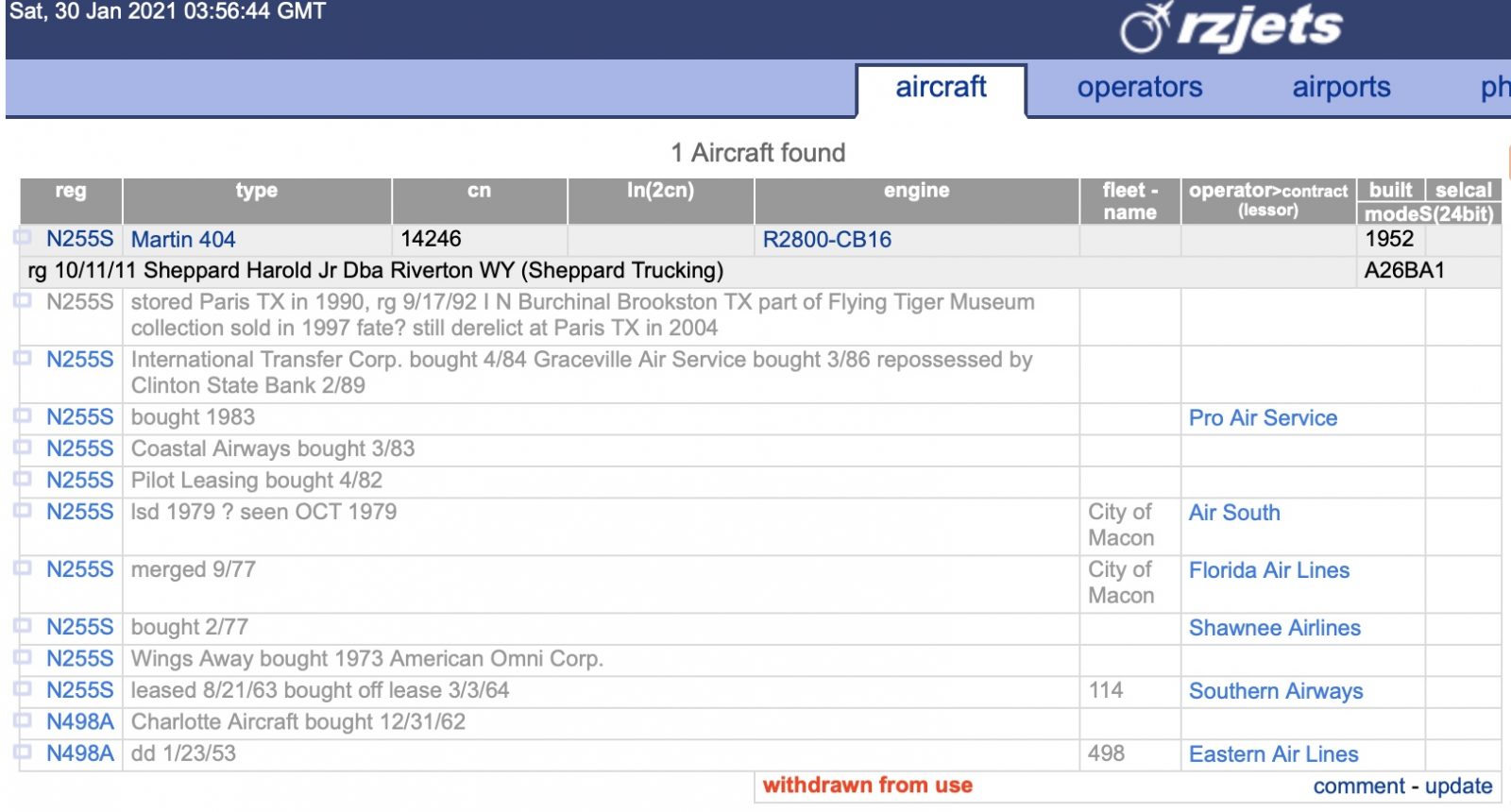Open the R2800-CB16 engine link

[827, 240]
